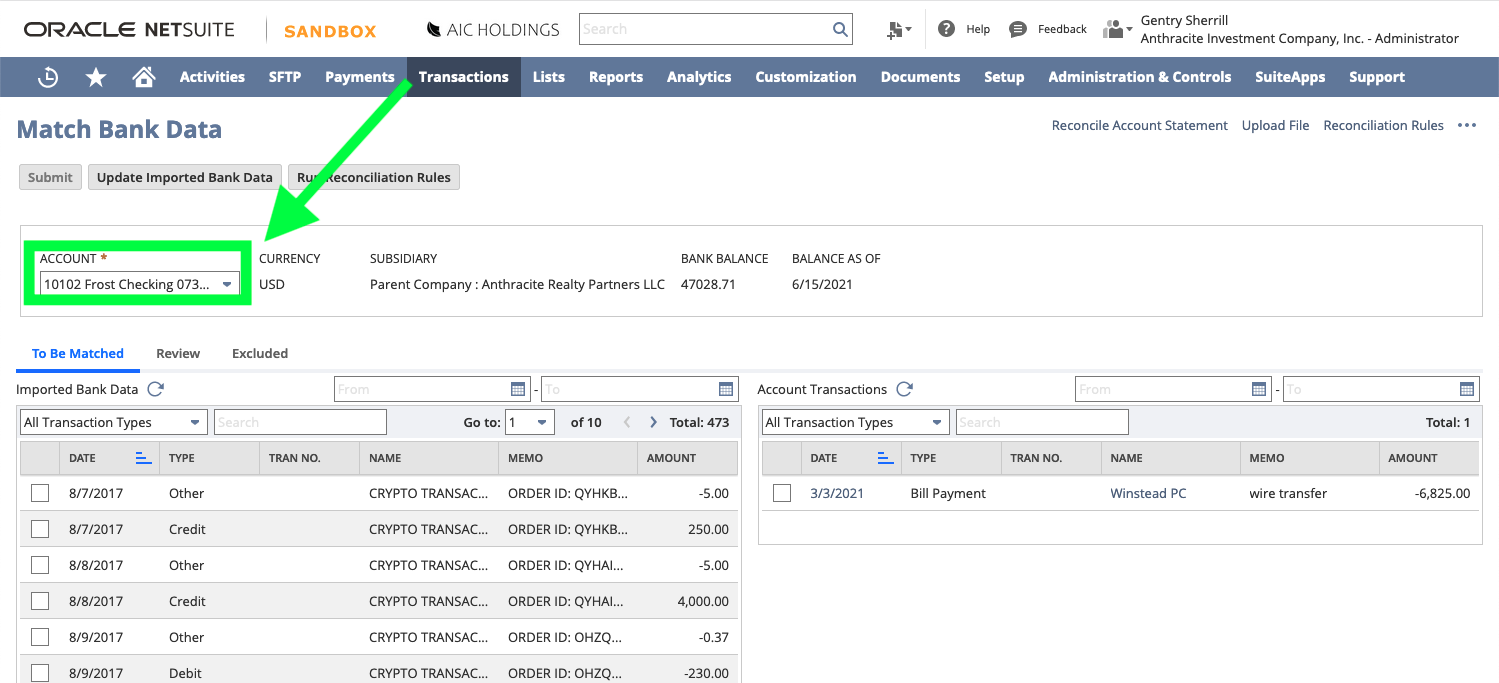Open Imported Bank Data transaction types dropdown

pyautogui.click(x=114, y=422)
